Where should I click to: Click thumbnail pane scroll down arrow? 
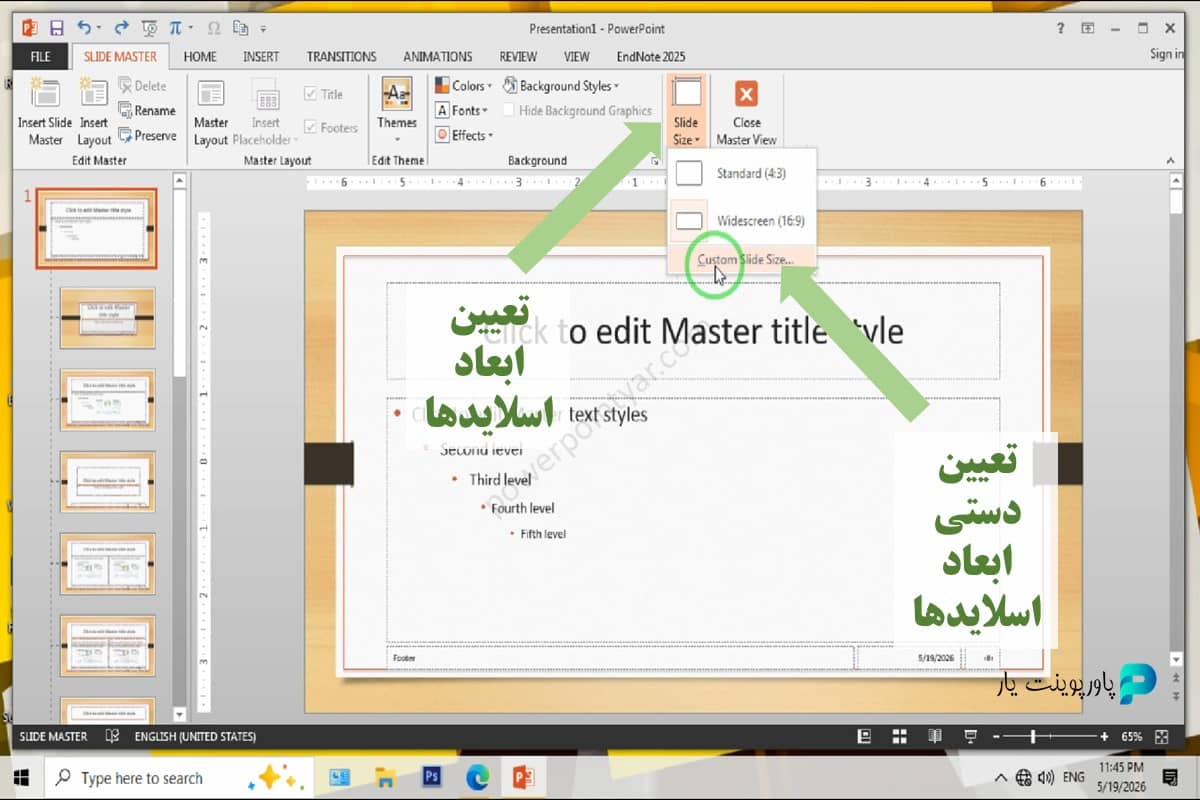pyautogui.click(x=179, y=715)
